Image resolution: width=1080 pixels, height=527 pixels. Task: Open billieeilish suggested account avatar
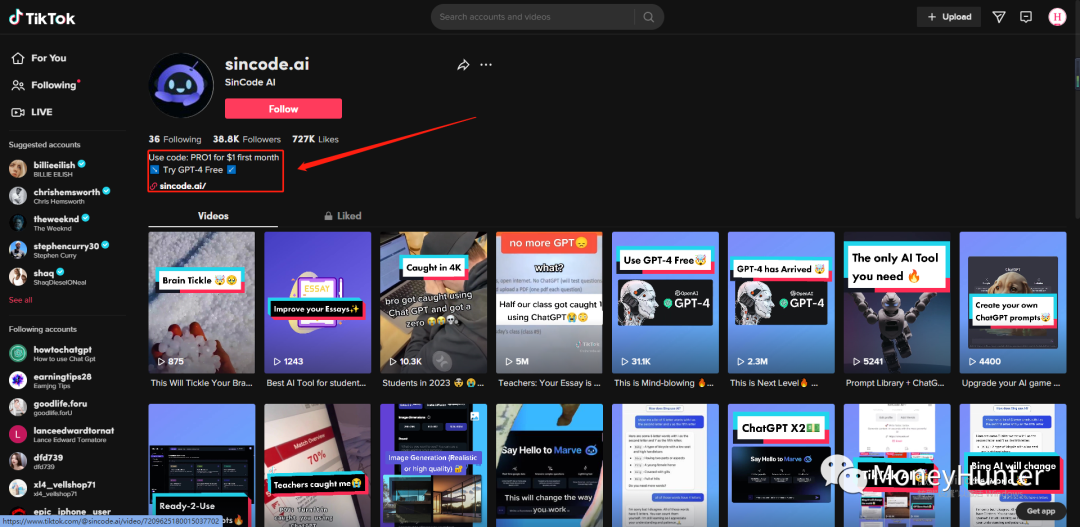18,169
